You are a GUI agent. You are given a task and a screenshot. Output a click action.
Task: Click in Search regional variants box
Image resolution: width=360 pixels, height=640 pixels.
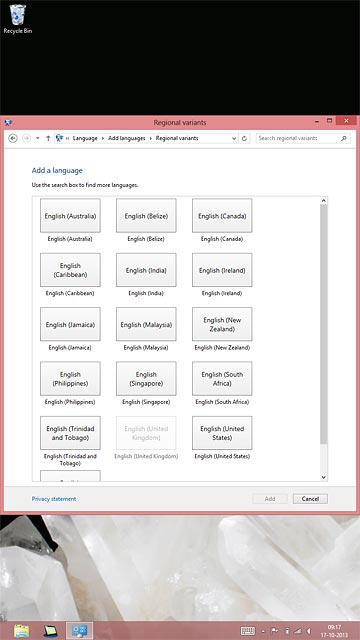[x=298, y=138]
